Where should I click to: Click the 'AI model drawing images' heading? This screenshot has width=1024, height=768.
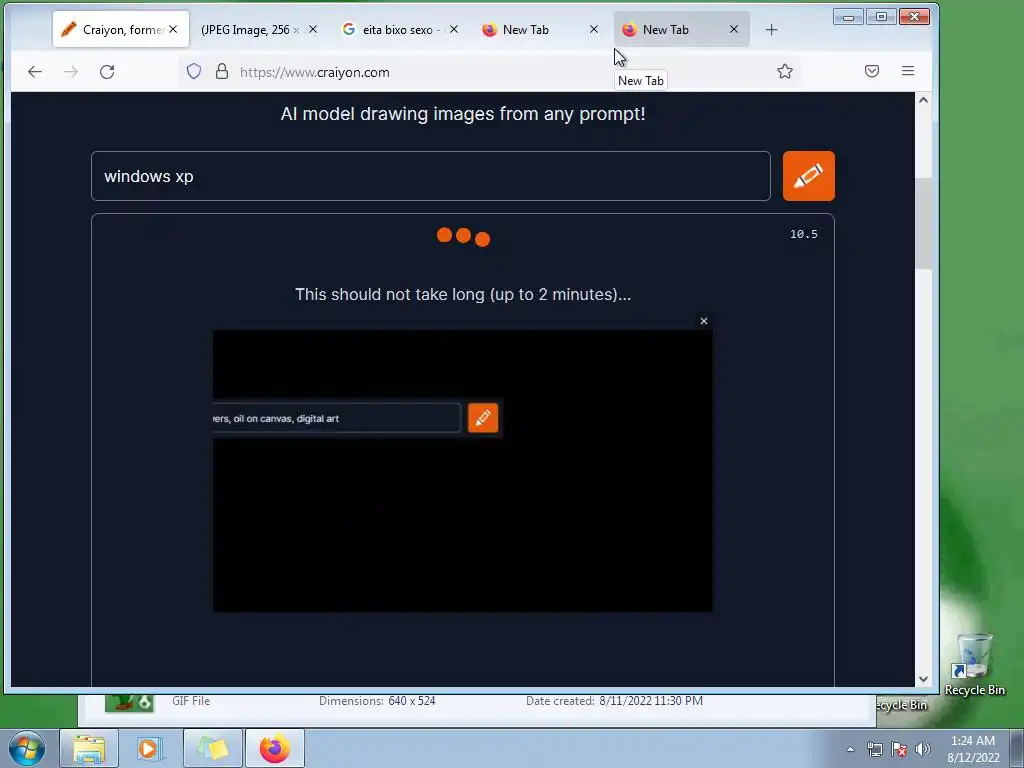pos(463,114)
